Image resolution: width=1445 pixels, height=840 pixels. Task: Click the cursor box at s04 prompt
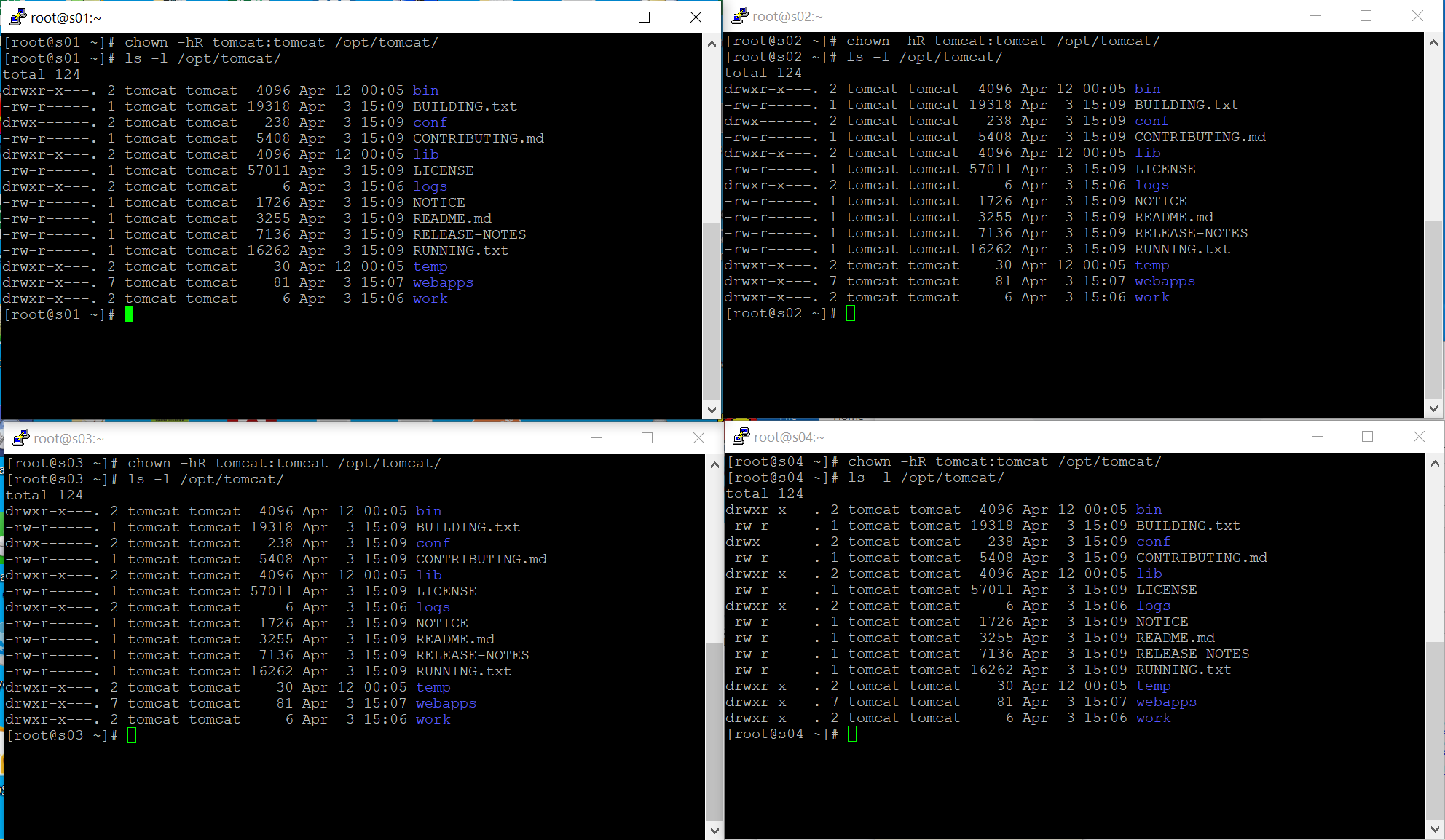click(852, 734)
